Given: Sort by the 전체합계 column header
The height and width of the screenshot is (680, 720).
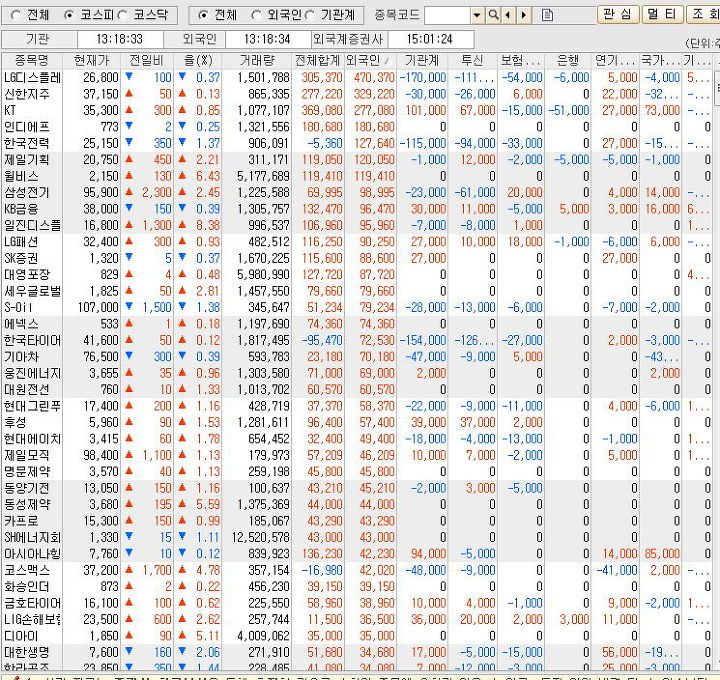Looking at the screenshot, I should pos(317,60).
